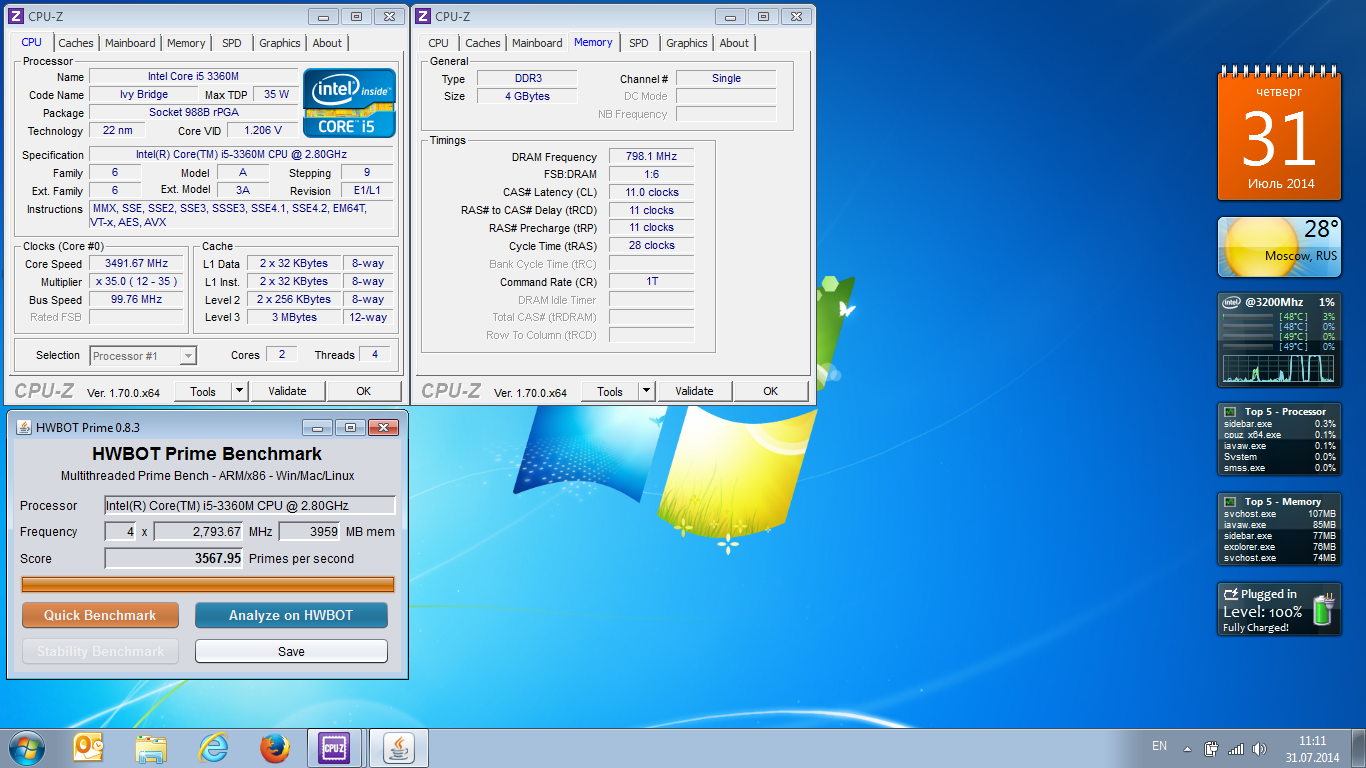This screenshot has height=768, width=1366.
Task: Open the SPD tab in the right CPU-Z window
Action: (639, 43)
